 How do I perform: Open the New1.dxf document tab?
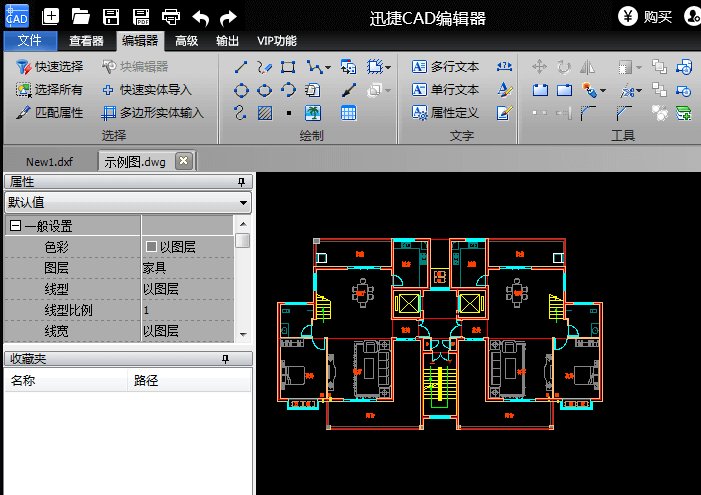(49, 161)
